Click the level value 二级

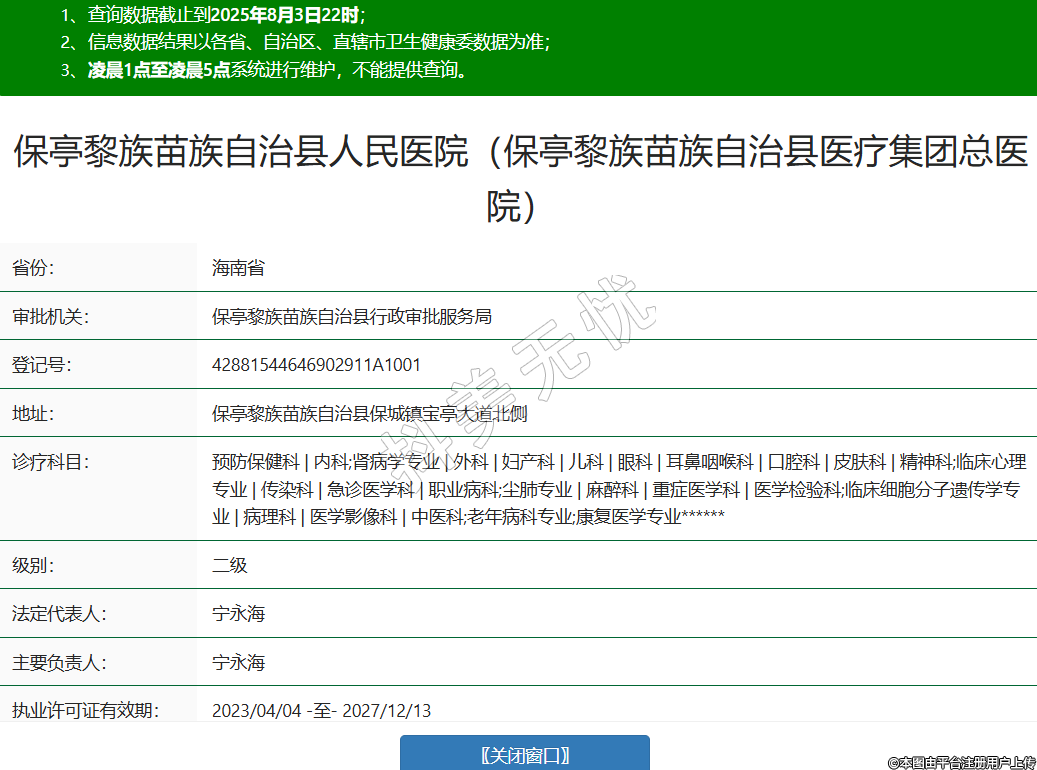click(229, 565)
